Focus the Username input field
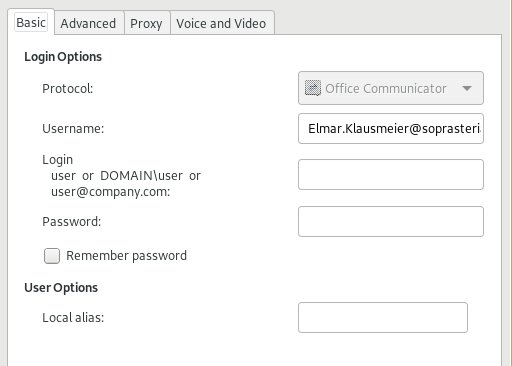512x366 pixels. coord(391,129)
